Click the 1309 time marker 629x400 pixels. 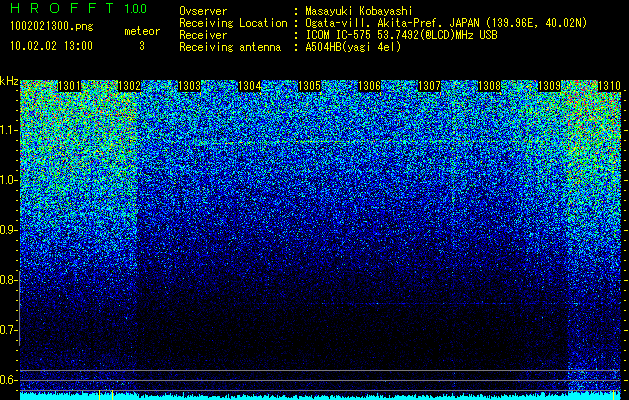[549, 86]
